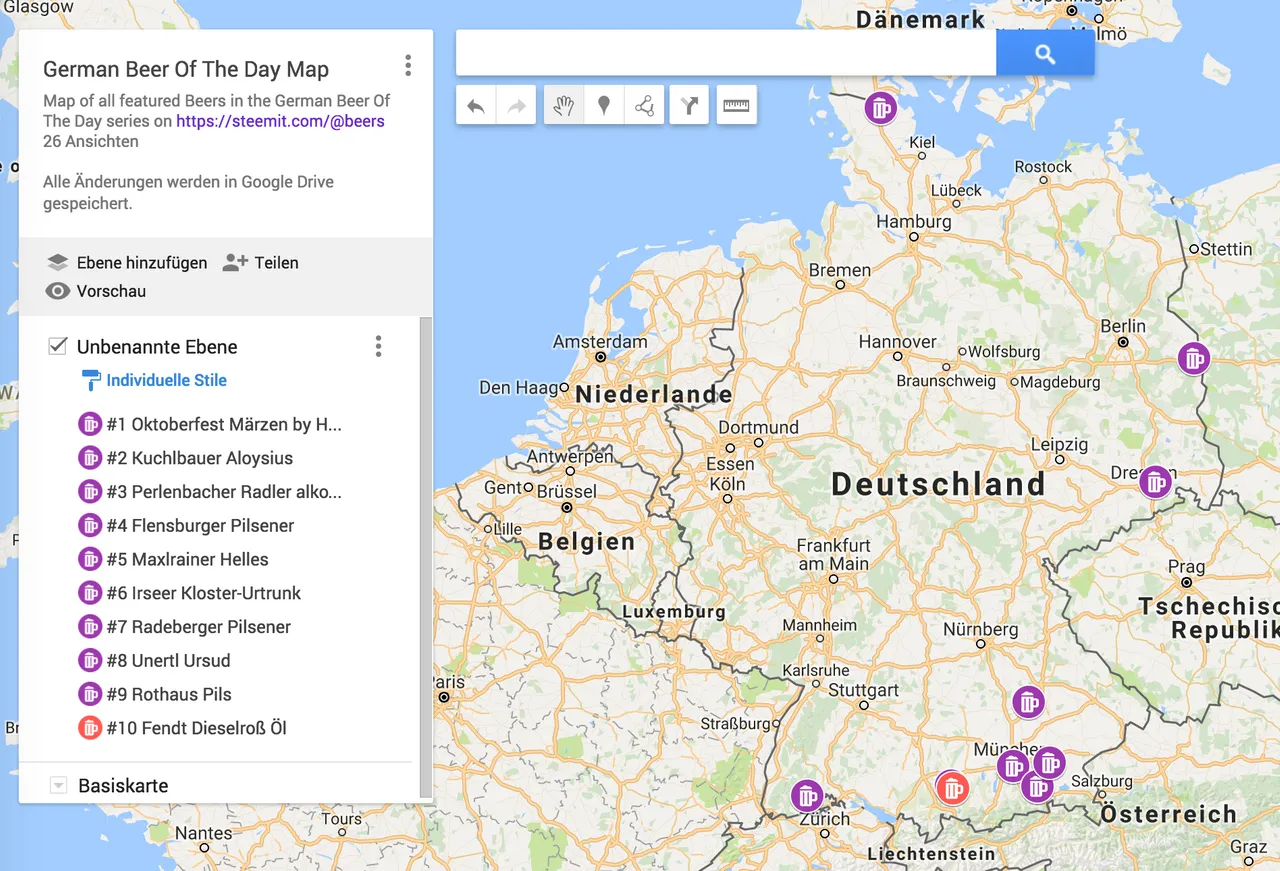This screenshot has width=1280, height=871.
Task: Click the beer marker near Flensburg
Action: (x=880, y=108)
